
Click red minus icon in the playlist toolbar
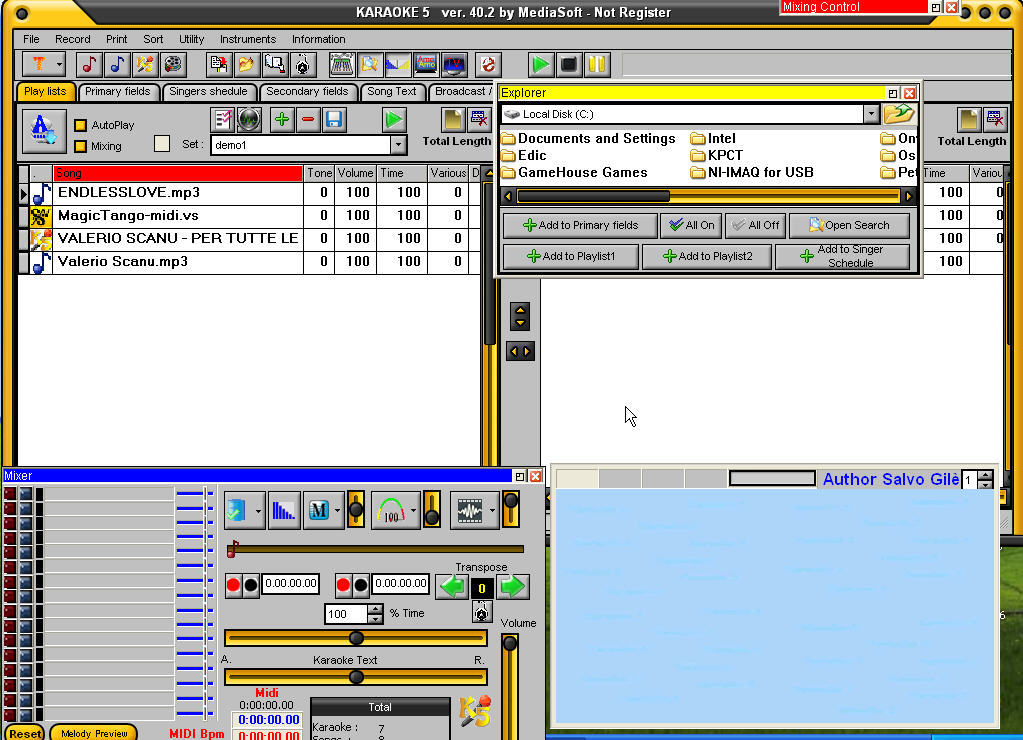[308, 120]
